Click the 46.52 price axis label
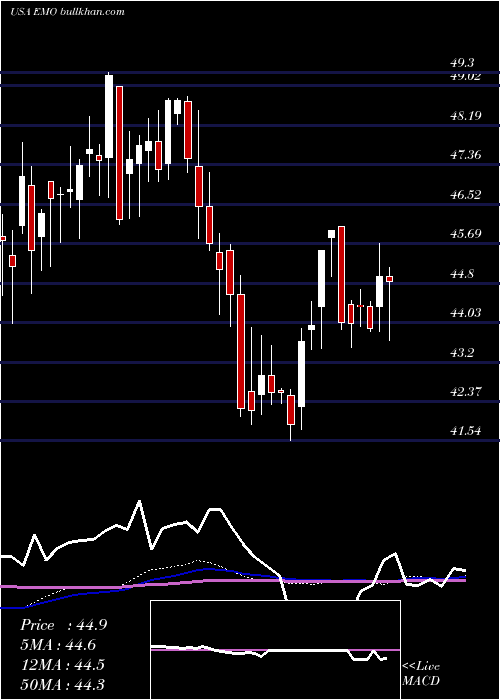The width and height of the screenshot is (500, 700). [466, 195]
